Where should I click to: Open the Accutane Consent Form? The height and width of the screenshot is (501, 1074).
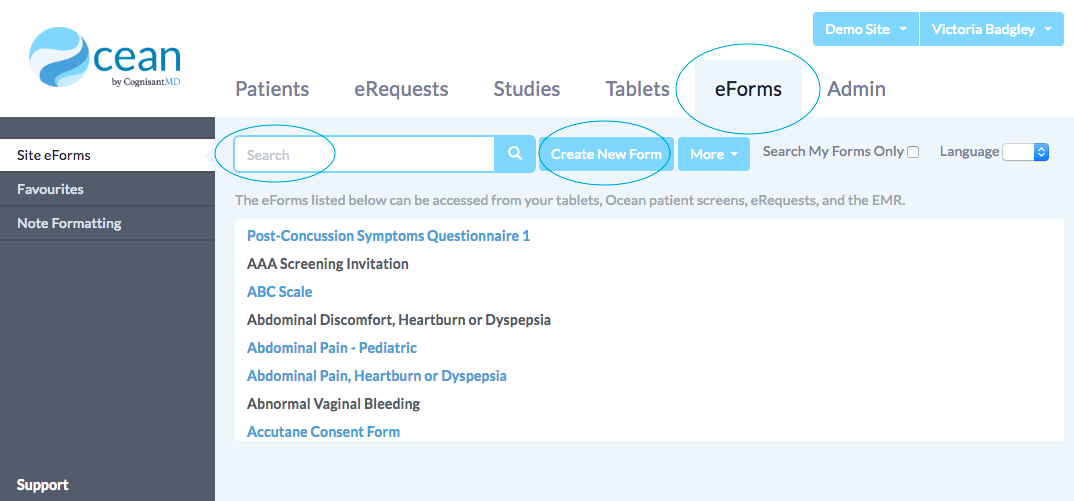(323, 432)
